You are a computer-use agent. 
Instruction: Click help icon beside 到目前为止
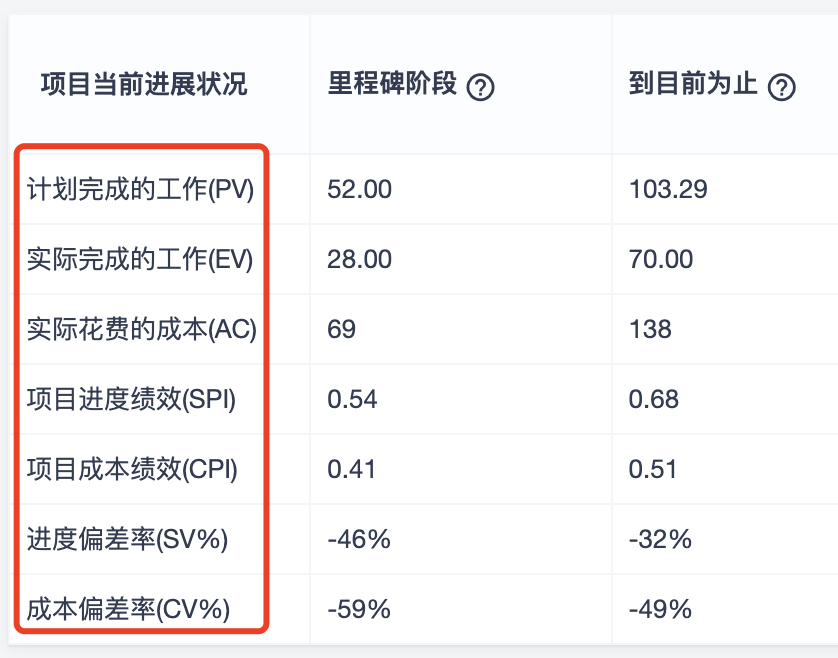781,87
